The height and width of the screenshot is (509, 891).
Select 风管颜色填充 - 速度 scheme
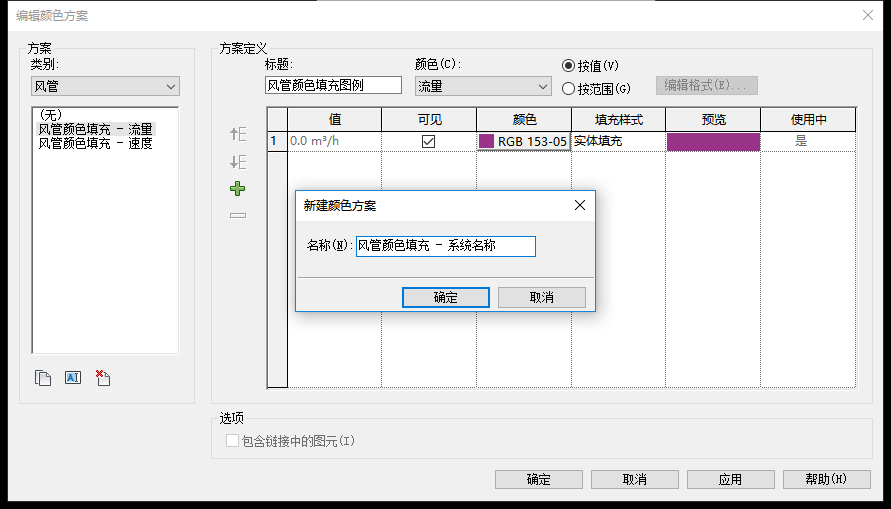pos(95,143)
